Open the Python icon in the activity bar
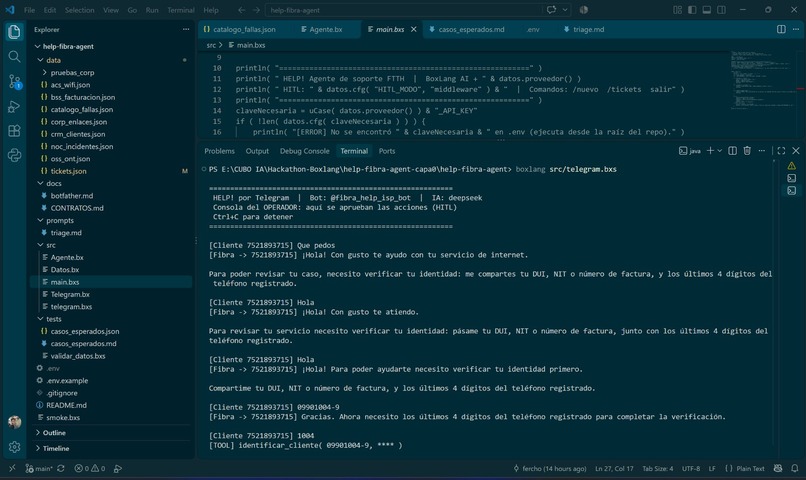This screenshot has height=480, width=806. [14, 155]
